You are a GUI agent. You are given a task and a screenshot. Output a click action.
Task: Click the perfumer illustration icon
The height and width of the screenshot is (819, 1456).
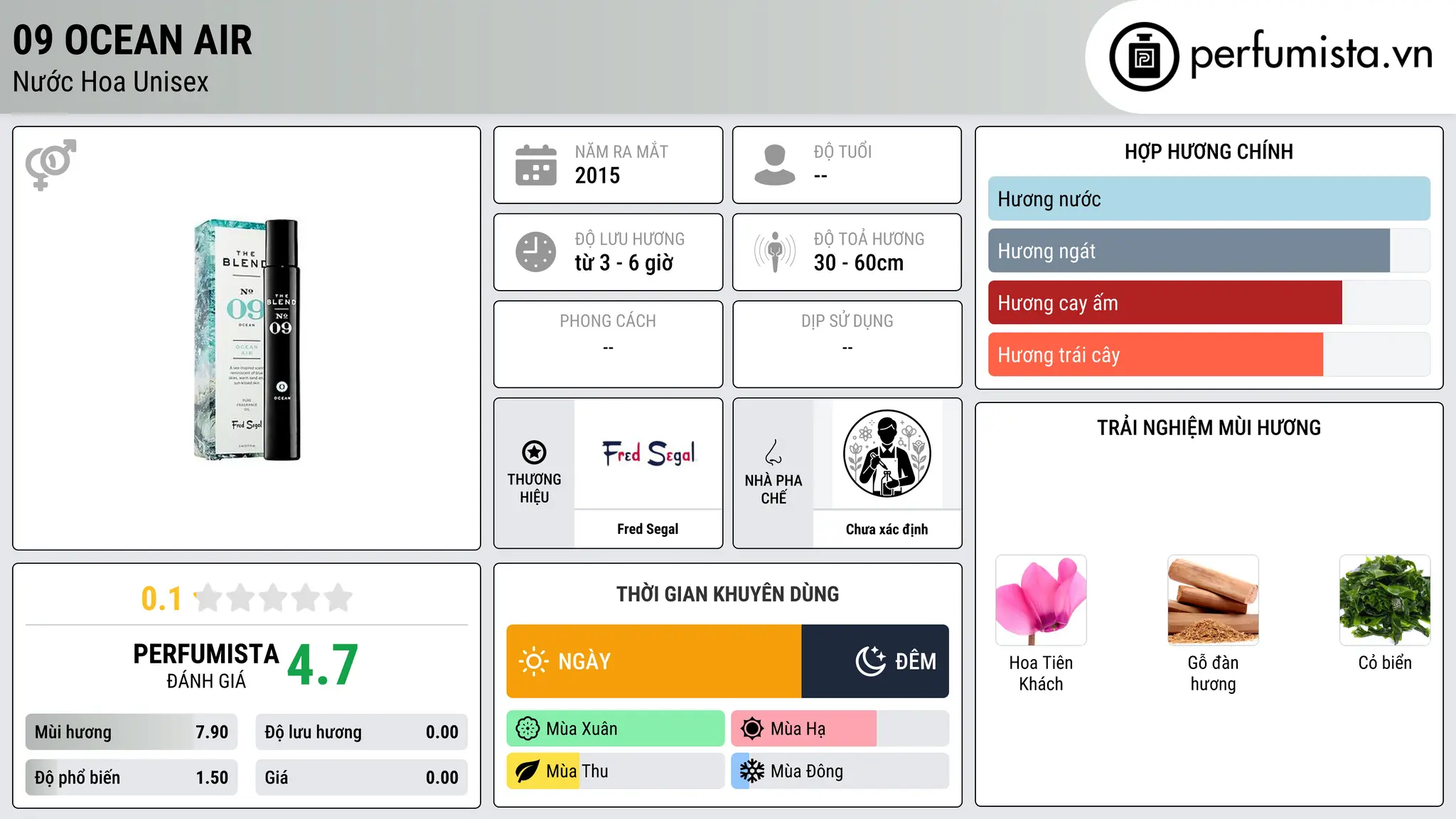pos(887,454)
